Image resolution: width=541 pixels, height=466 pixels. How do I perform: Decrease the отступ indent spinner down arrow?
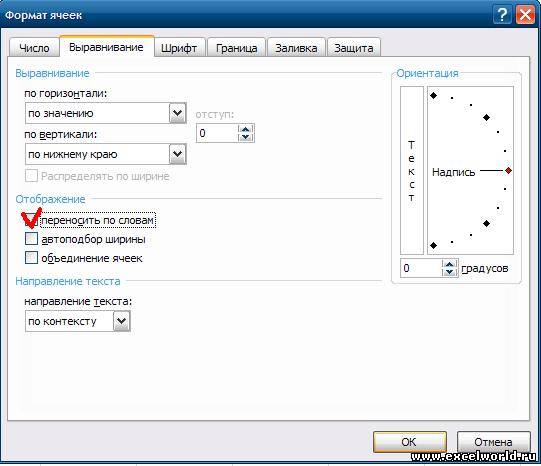coord(246,137)
